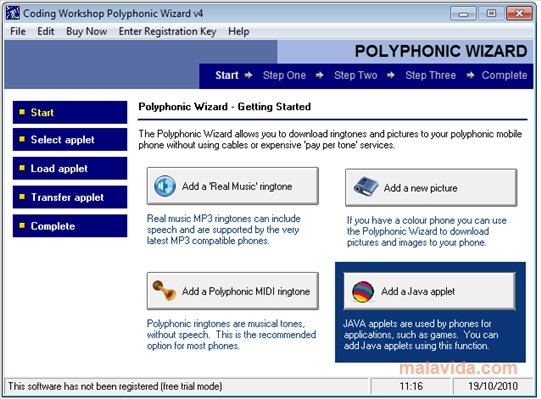
Task: Open the Enter Registration Key menu
Action: 167,31
